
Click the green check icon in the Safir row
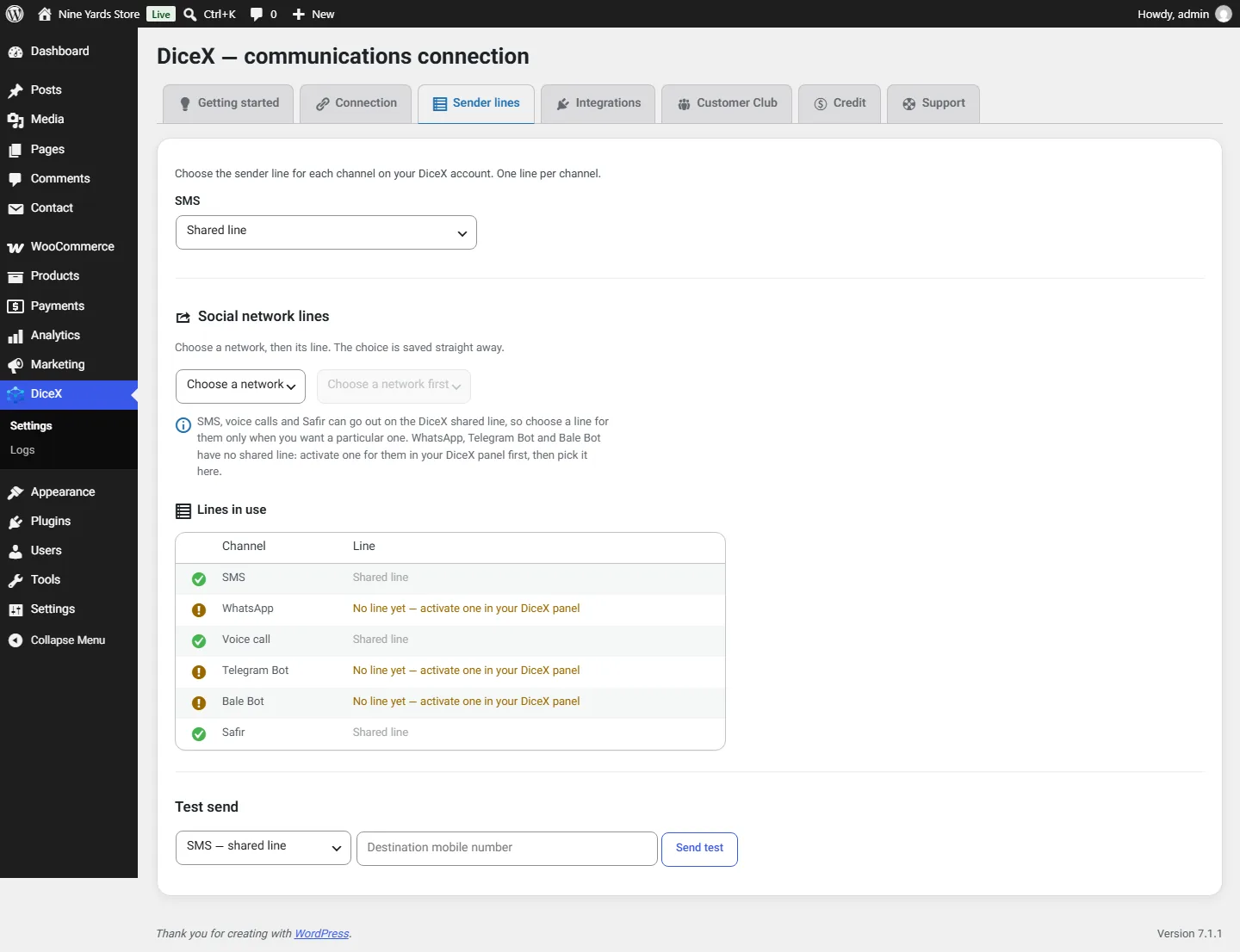pos(199,733)
